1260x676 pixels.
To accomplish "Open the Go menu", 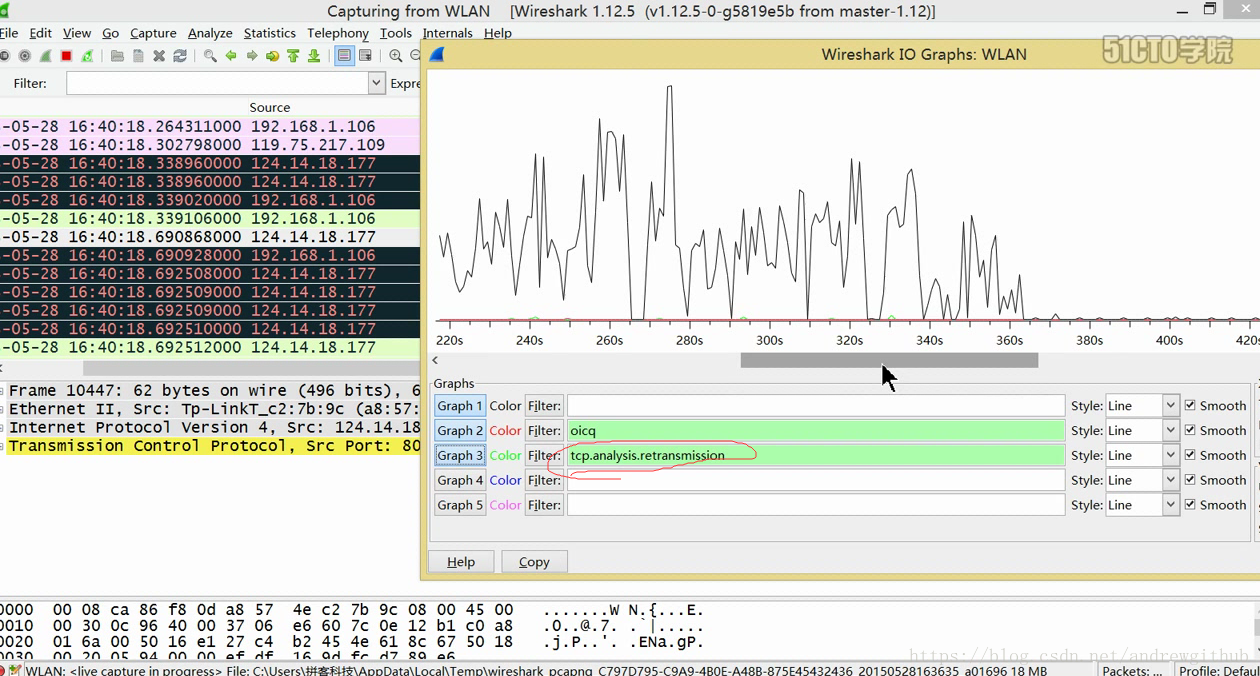I will (x=110, y=33).
